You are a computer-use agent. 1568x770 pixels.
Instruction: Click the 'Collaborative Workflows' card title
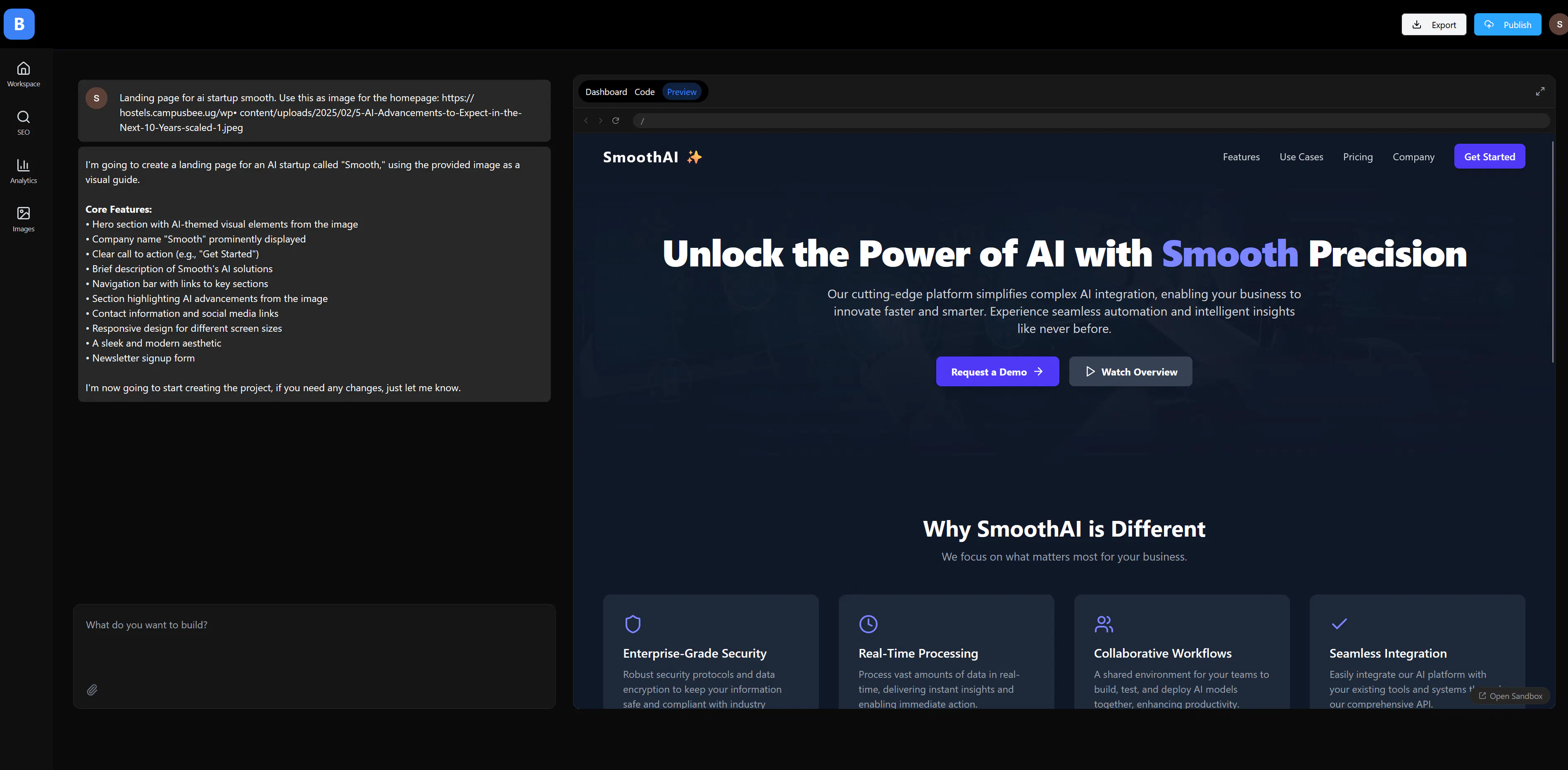(x=1163, y=653)
